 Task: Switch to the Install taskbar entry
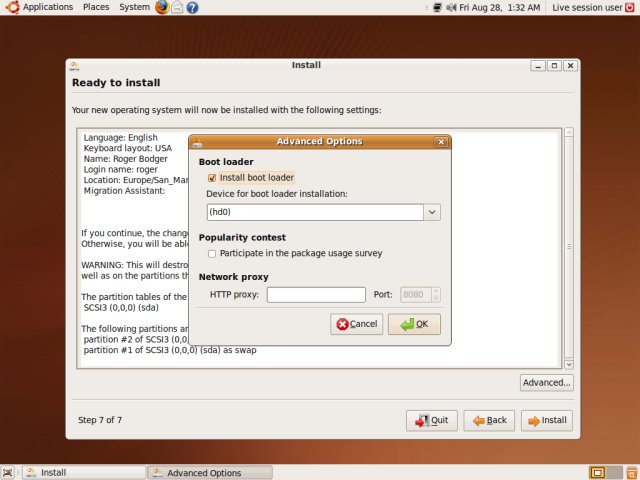pyautogui.click(x=84, y=473)
